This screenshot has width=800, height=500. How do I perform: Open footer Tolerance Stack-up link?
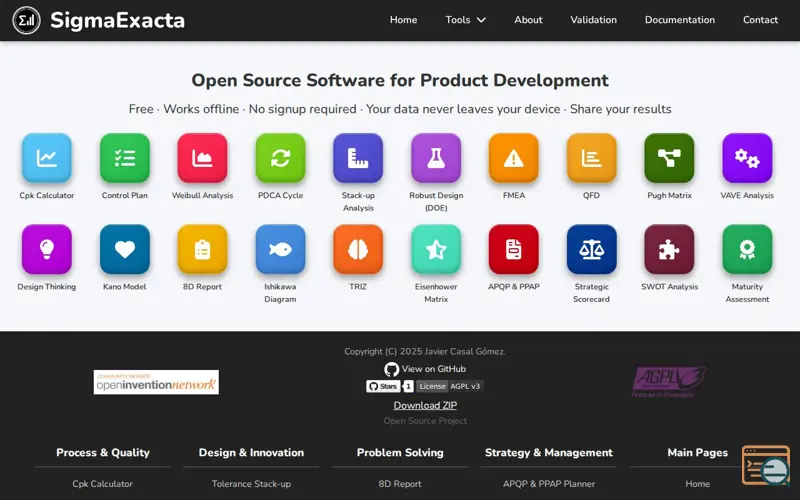251,484
